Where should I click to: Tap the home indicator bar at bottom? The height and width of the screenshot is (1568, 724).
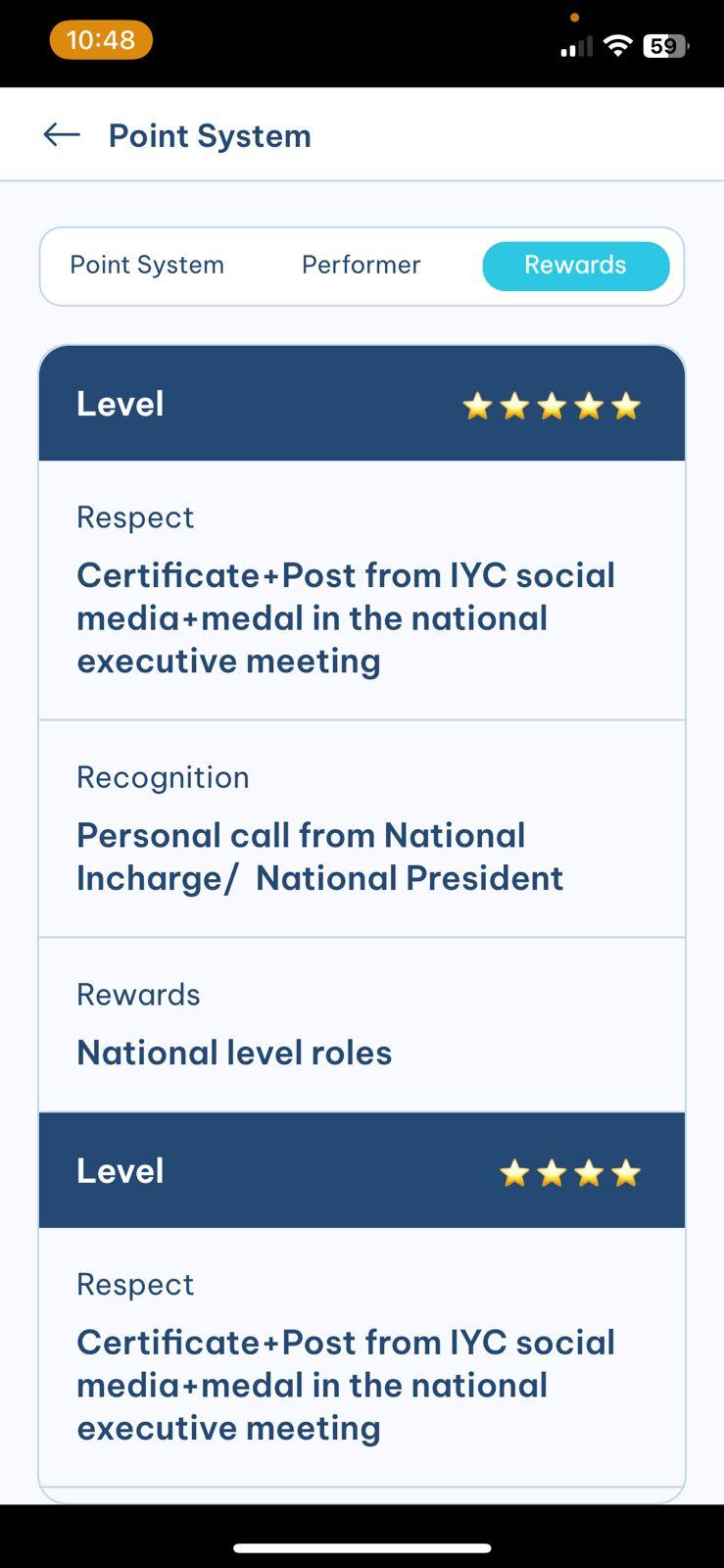362,1548
